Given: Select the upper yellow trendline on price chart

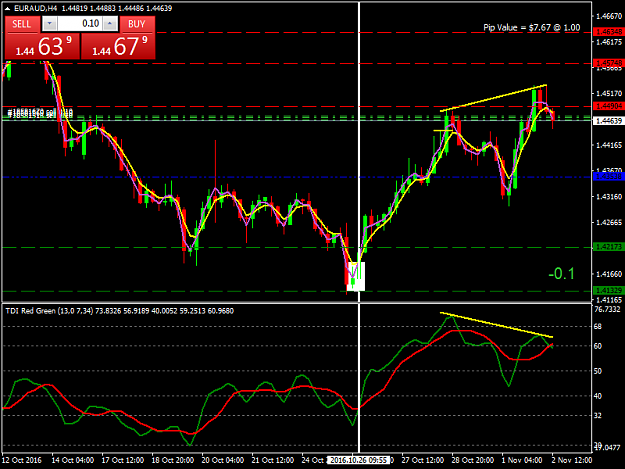Looking at the screenshot, I should 493,98.
